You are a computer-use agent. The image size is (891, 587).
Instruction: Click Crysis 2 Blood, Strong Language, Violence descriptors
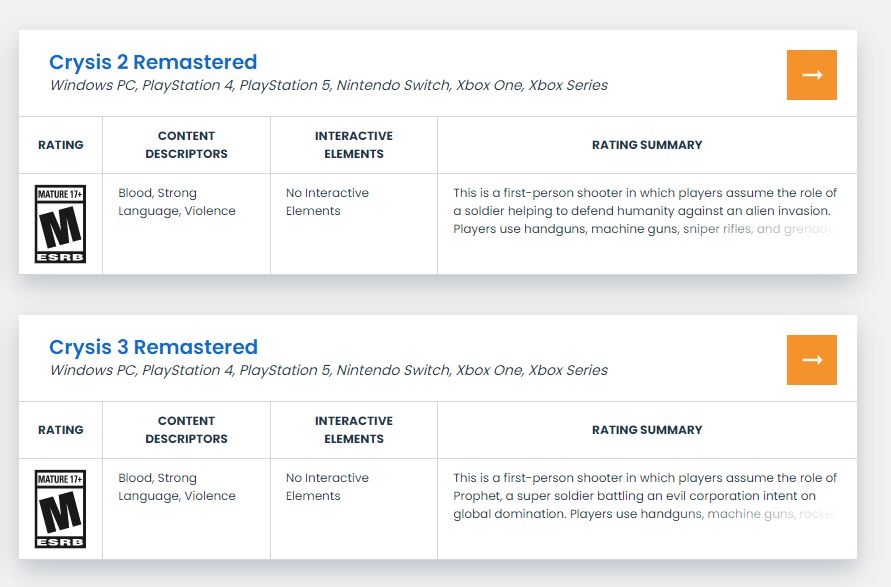coord(177,202)
